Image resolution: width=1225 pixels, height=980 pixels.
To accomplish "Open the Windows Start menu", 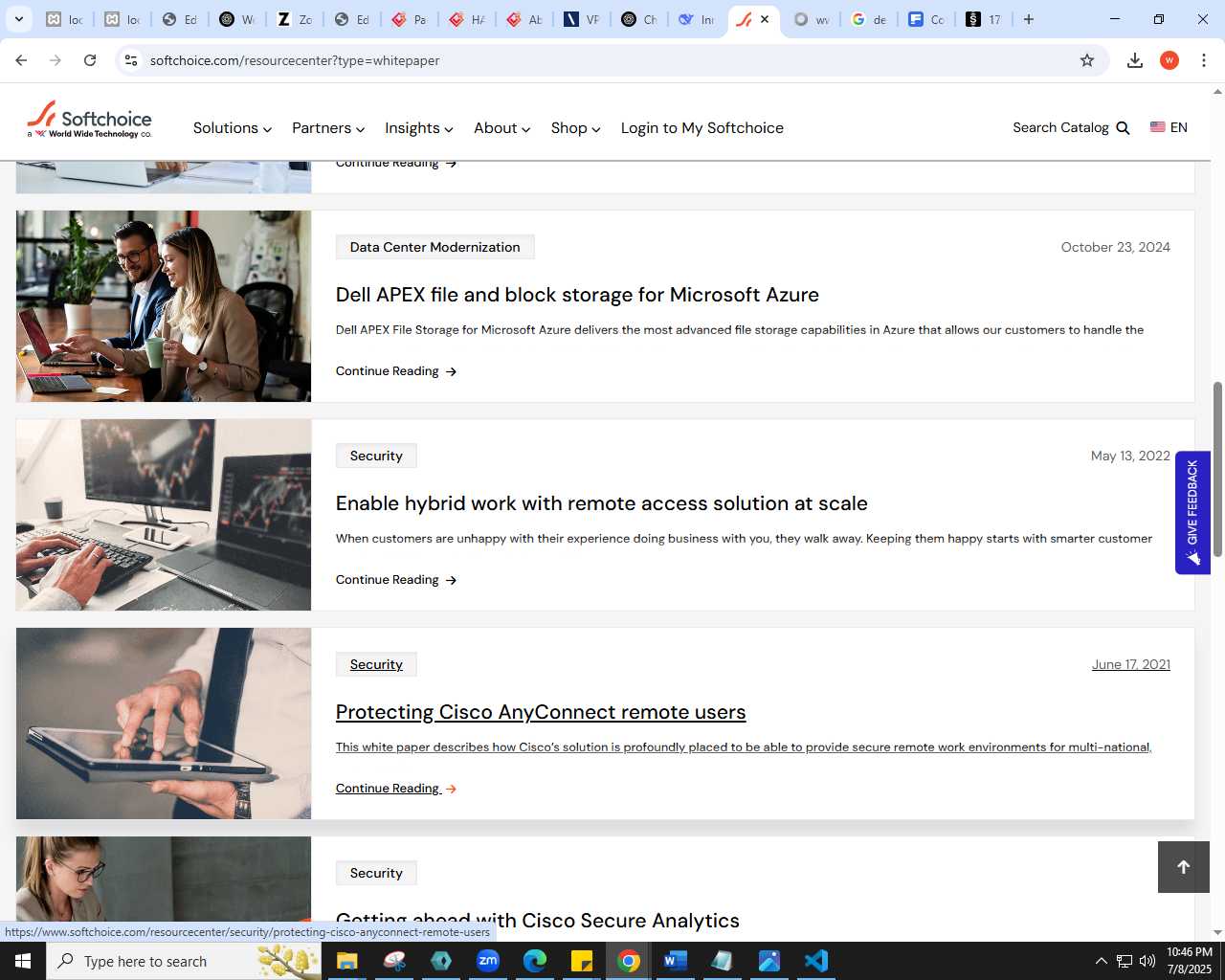I will click(23, 961).
